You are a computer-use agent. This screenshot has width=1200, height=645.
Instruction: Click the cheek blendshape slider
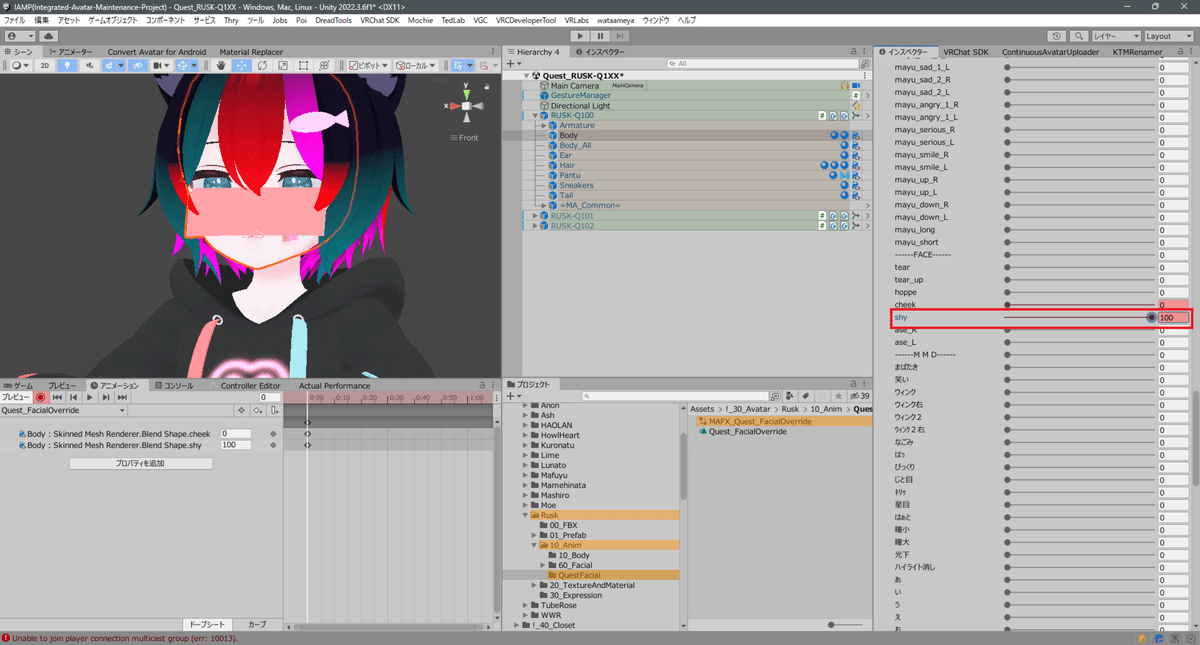coord(1080,304)
